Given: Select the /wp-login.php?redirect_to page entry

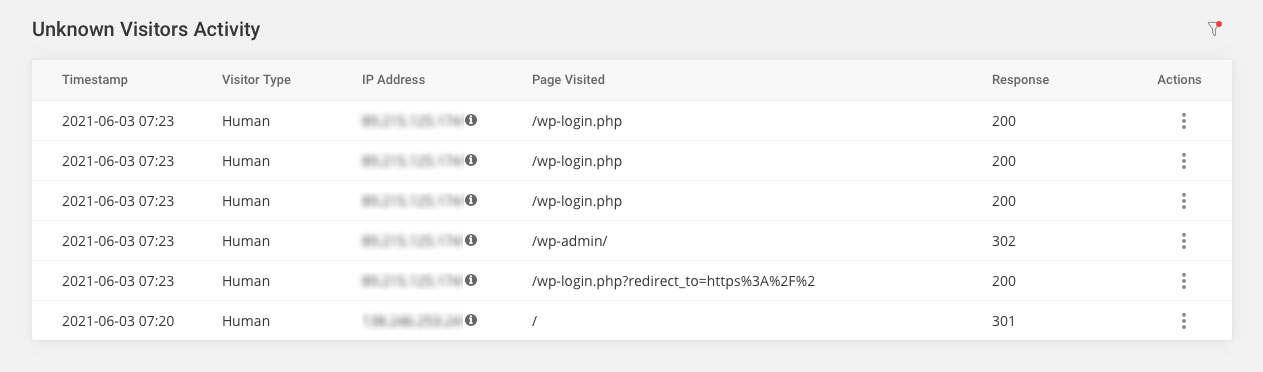Looking at the screenshot, I should pyautogui.click(x=674, y=281).
